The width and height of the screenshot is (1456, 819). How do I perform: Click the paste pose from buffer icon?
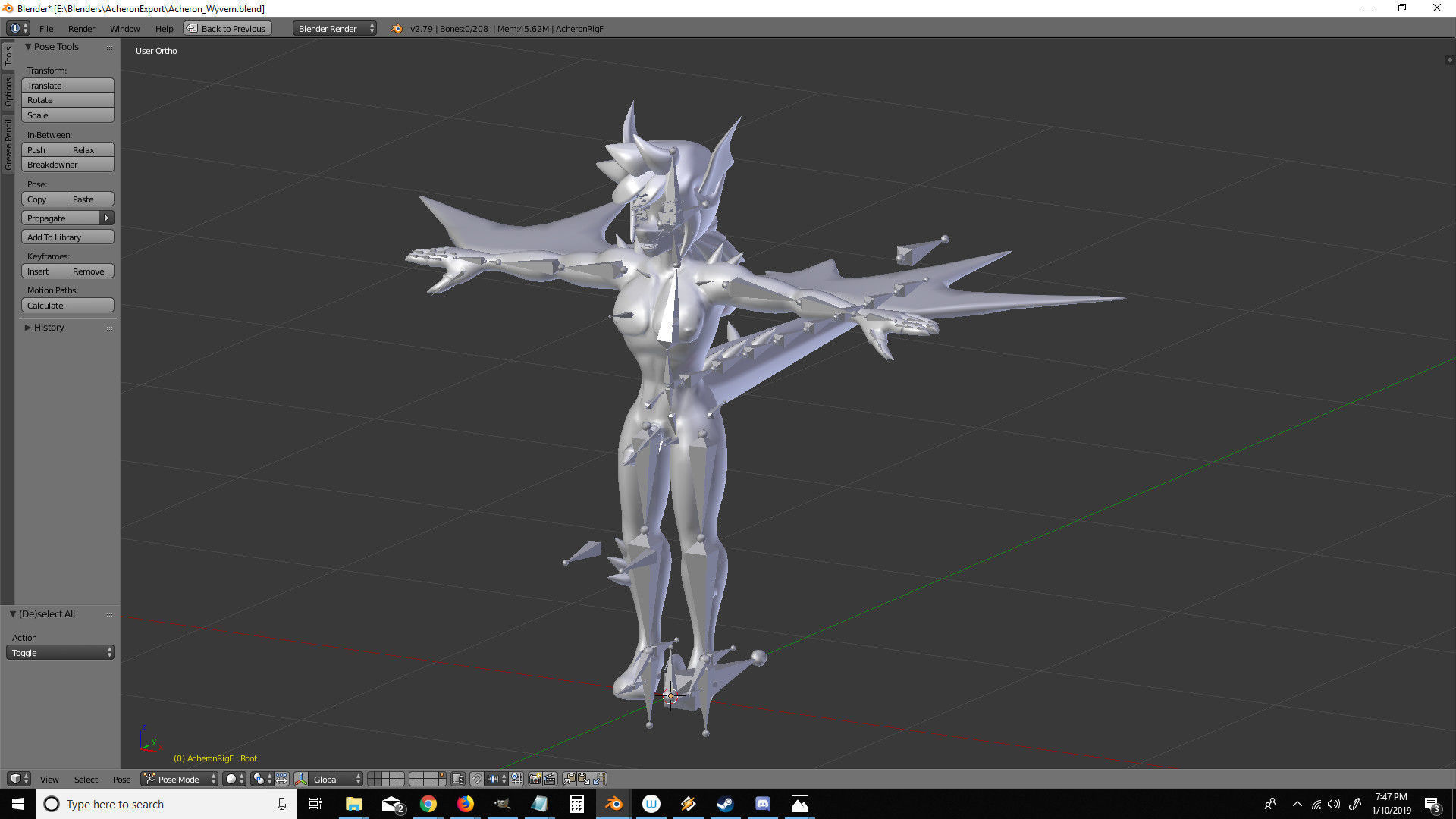click(584, 779)
